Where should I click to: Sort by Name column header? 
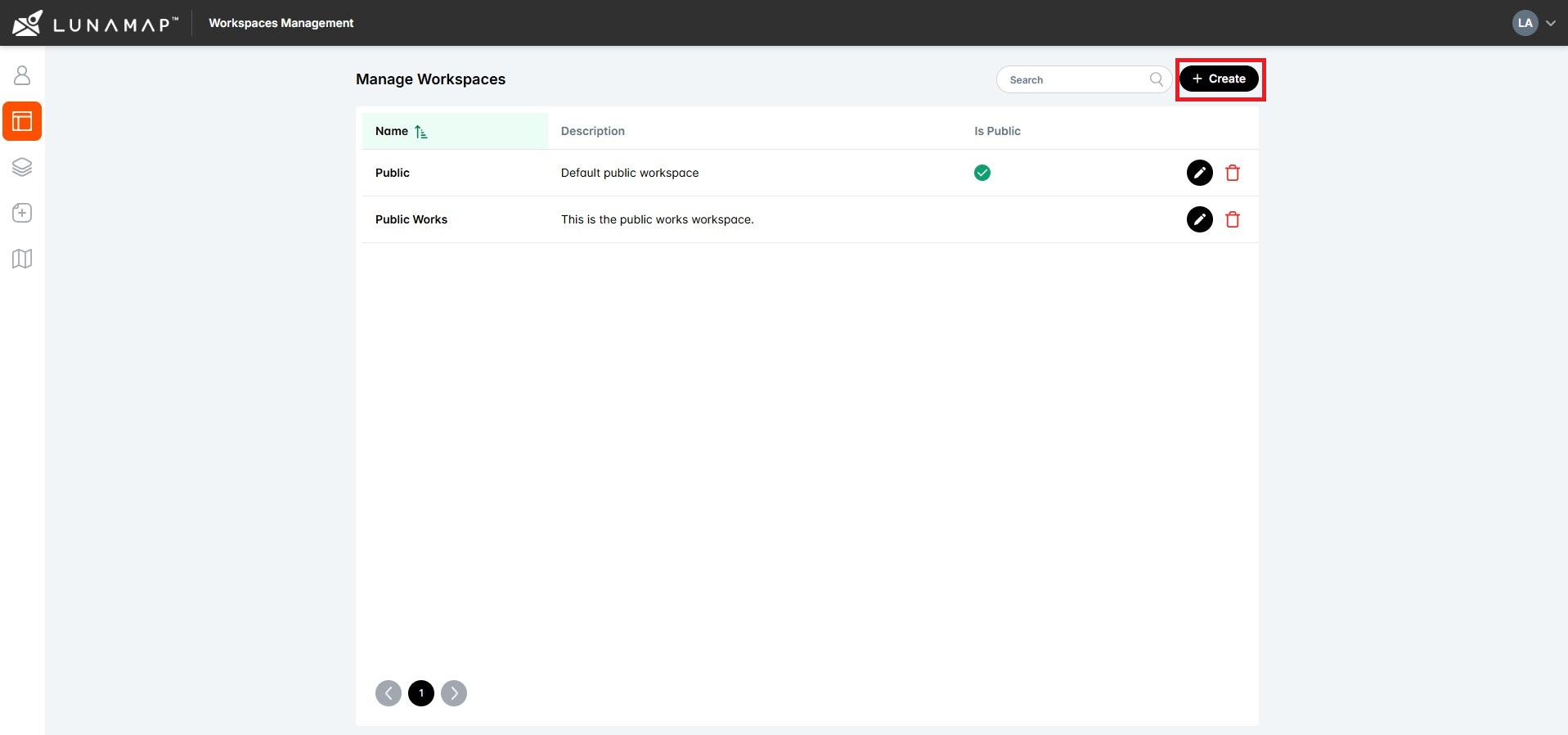click(x=455, y=131)
